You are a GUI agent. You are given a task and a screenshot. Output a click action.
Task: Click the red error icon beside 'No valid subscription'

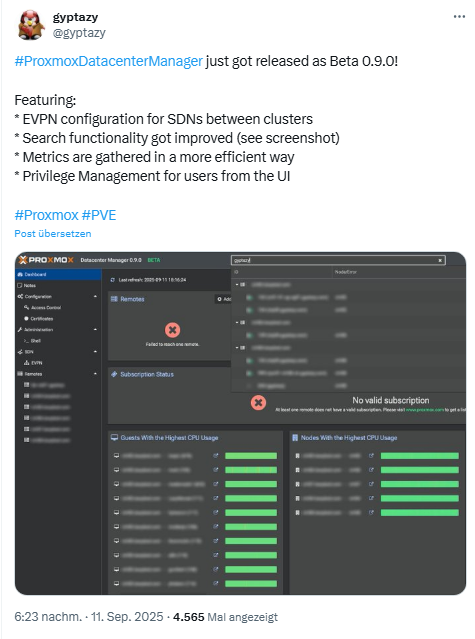point(258,403)
